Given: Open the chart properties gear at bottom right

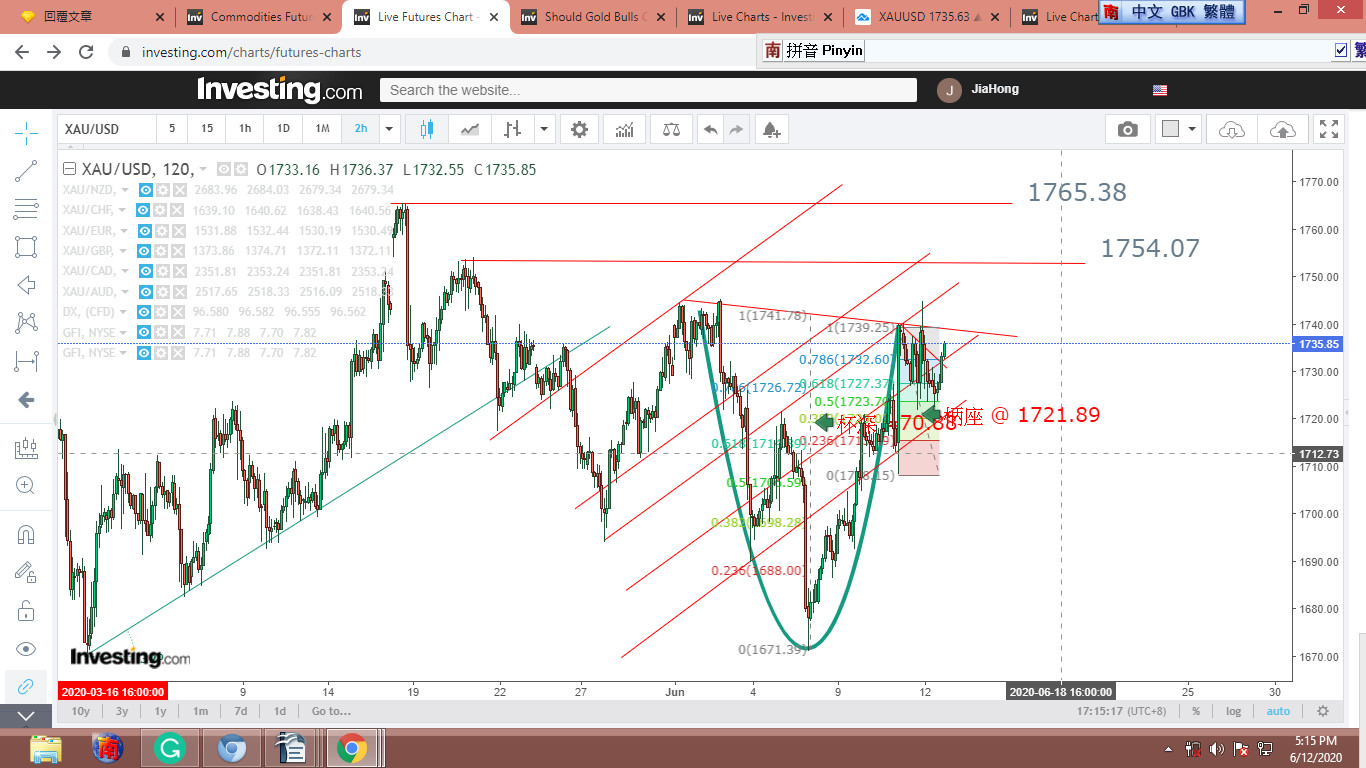Looking at the screenshot, I should (x=1323, y=711).
